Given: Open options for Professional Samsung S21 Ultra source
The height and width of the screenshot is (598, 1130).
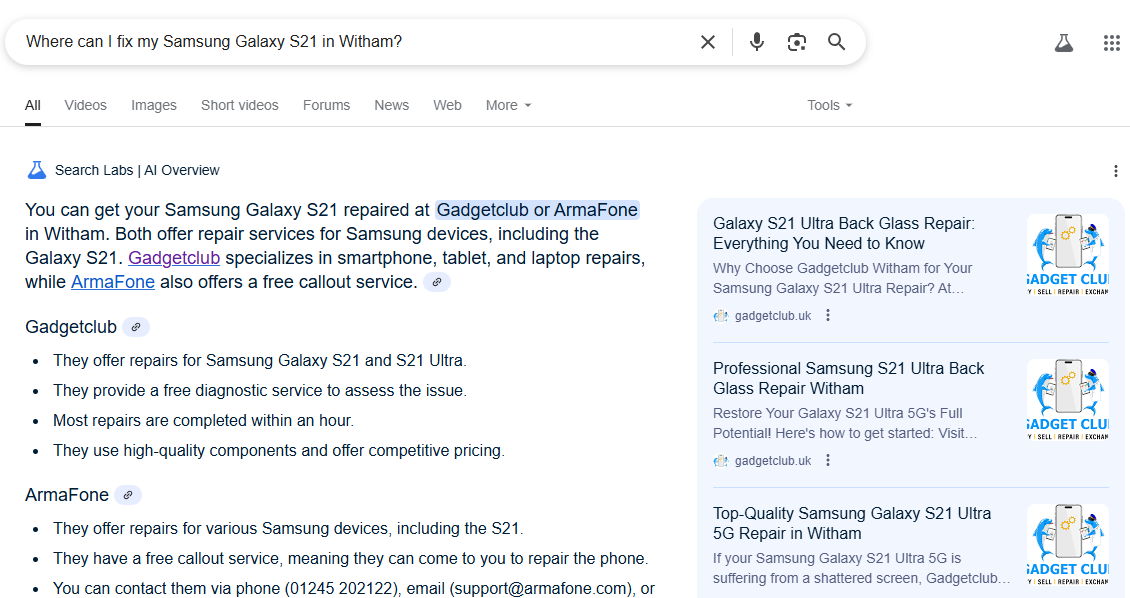Looking at the screenshot, I should coord(828,460).
